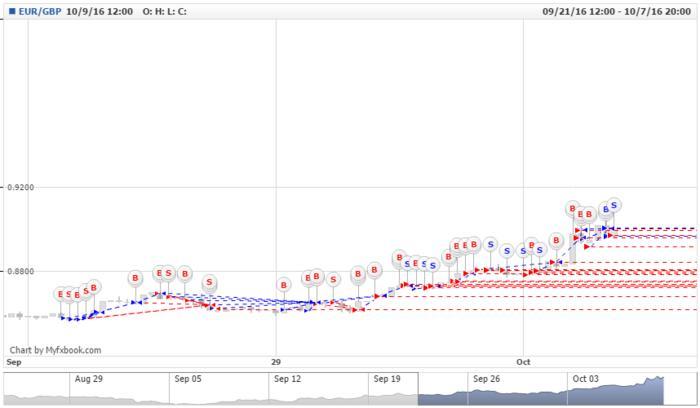Click the first red B marker at the chart's far left
Screen dimensions: 700x408
[x=61, y=294]
